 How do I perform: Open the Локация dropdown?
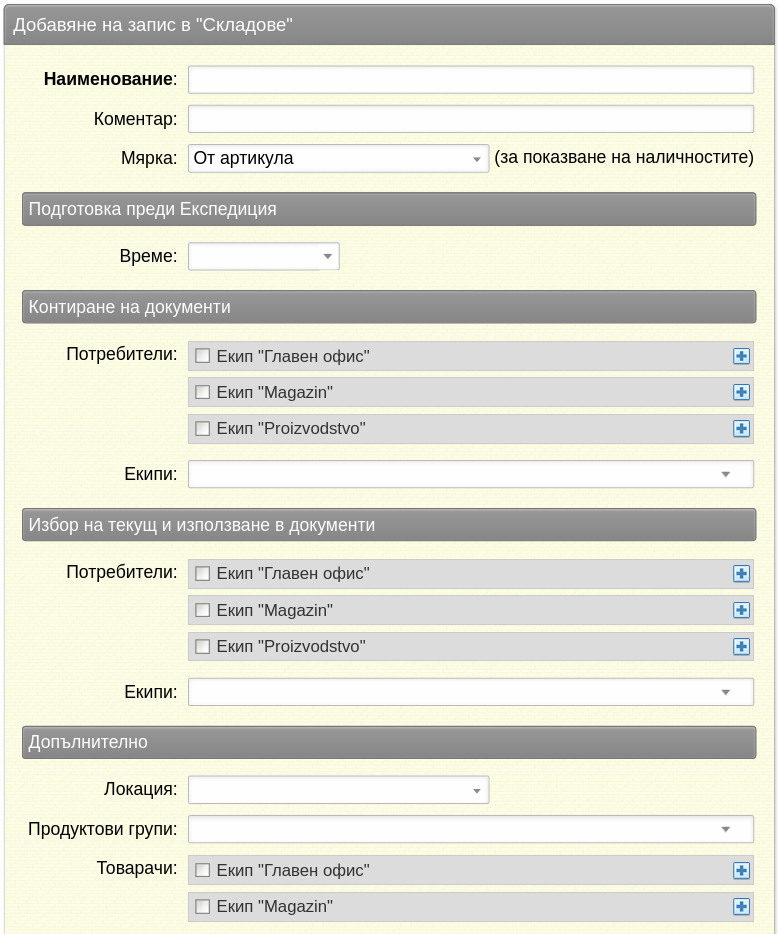pos(338,790)
